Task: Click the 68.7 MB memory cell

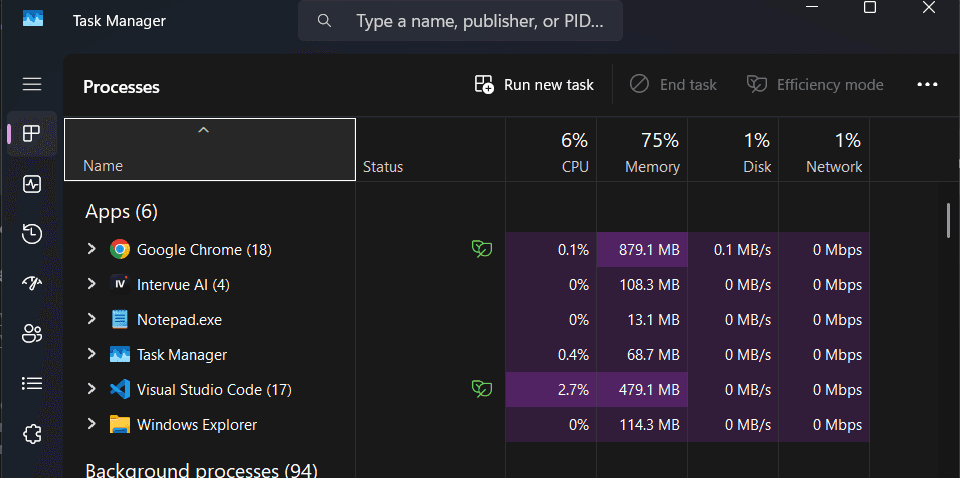Action: [642, 354]
